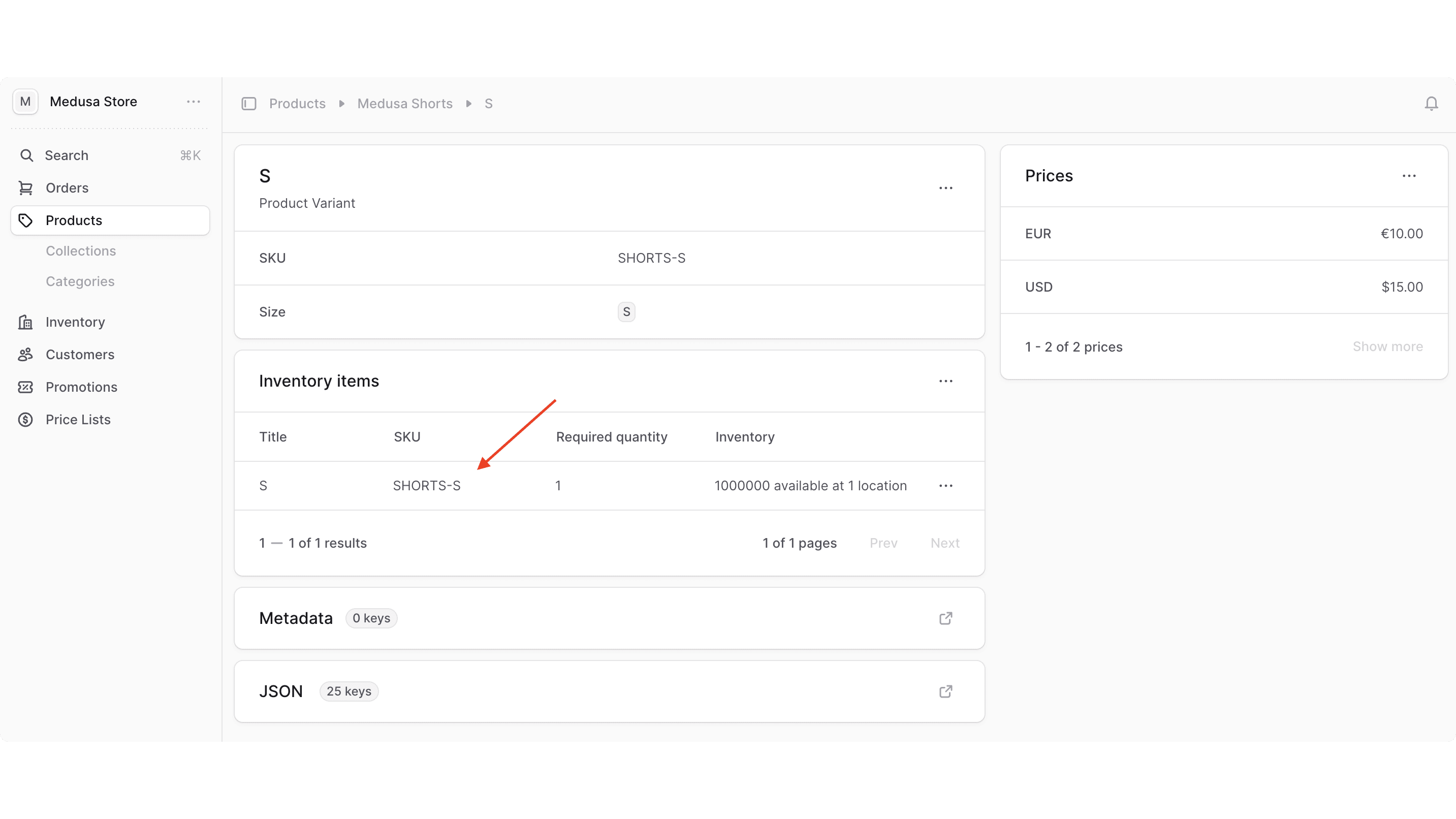Open SHORTS-S inventory row actions

click(945, 486)
